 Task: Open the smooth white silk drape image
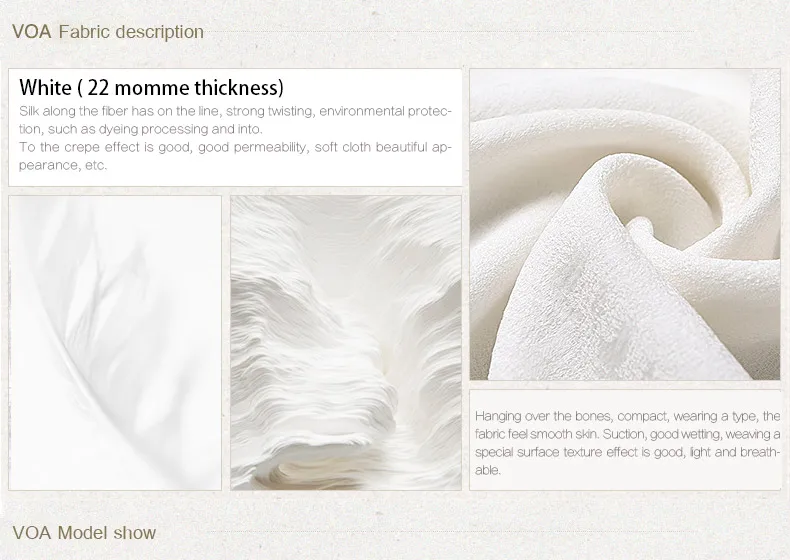click(115, 343)
